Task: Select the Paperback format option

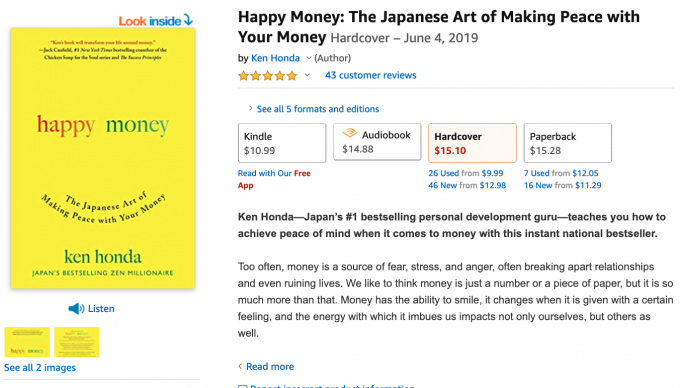Action: click(567, 143)
